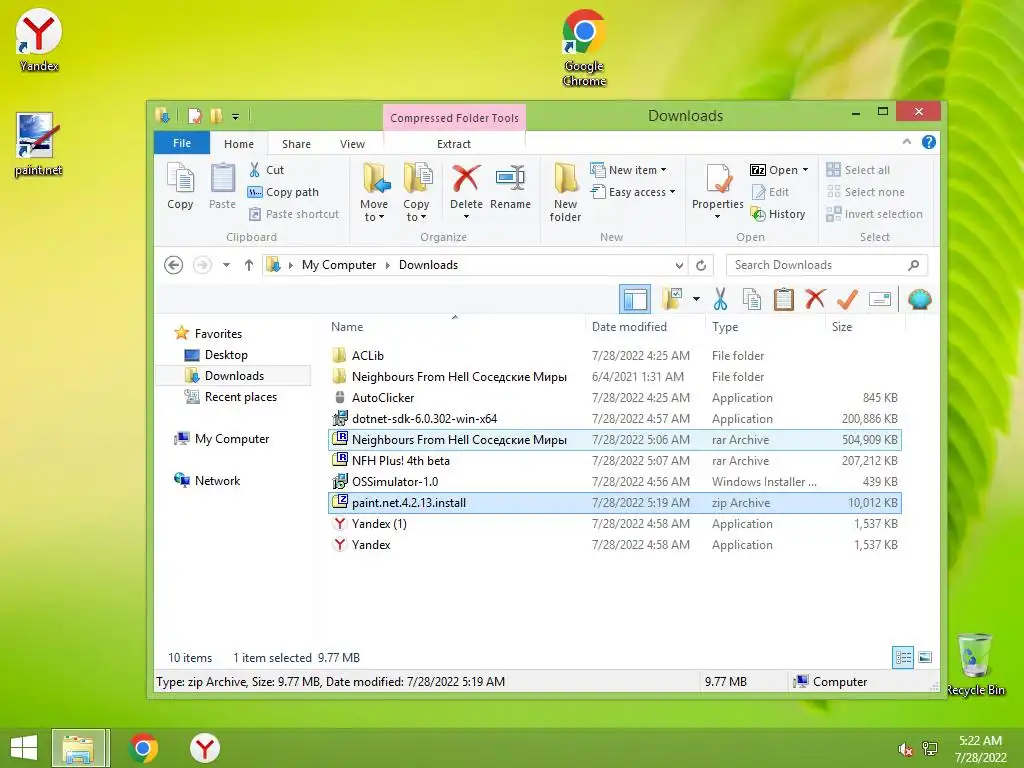Click the Search Downloads input field
The width and height of the screenshot is (1024, 768).
pyautogui.click(x=827, y=265)
